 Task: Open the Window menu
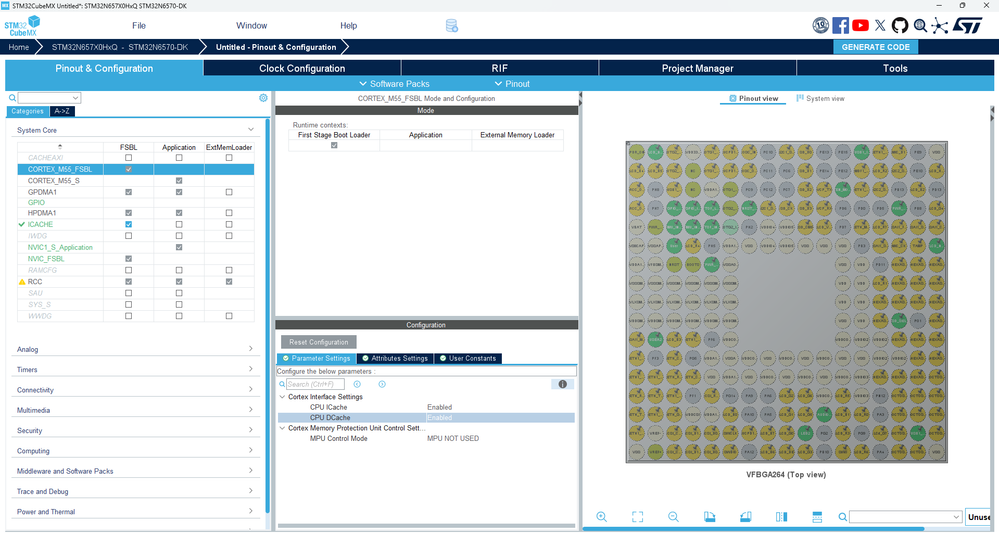[252, 25]
